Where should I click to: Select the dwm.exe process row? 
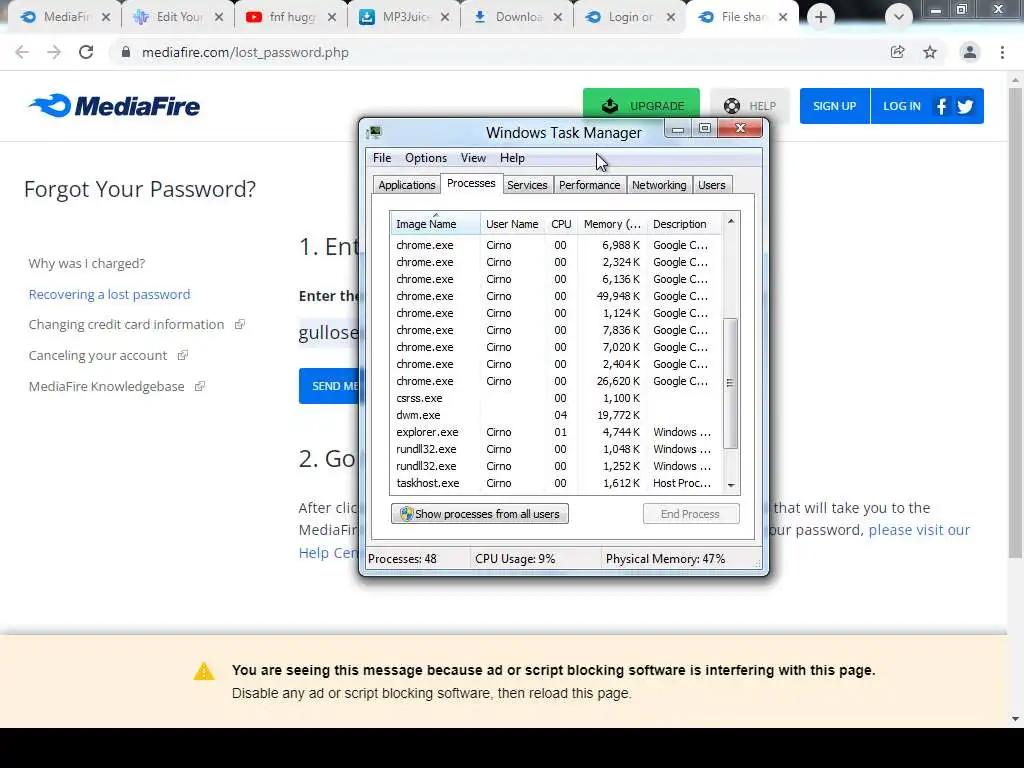click(556, 415)
